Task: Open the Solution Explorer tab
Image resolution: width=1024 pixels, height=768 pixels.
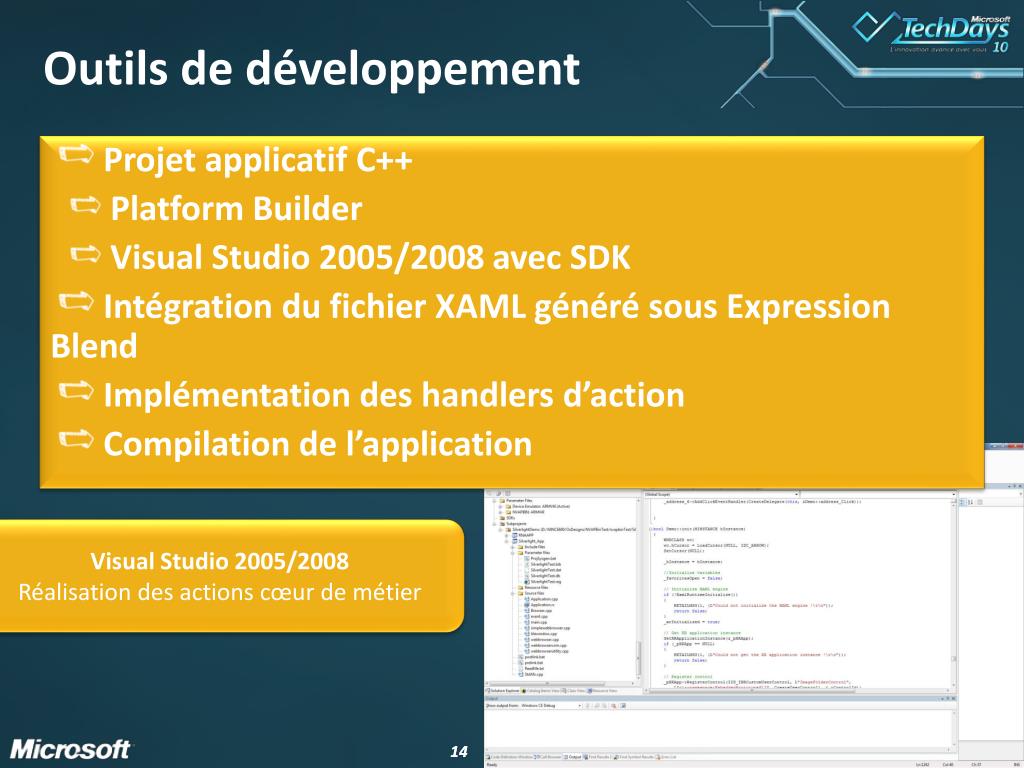Action: click(x=502, y=691)
